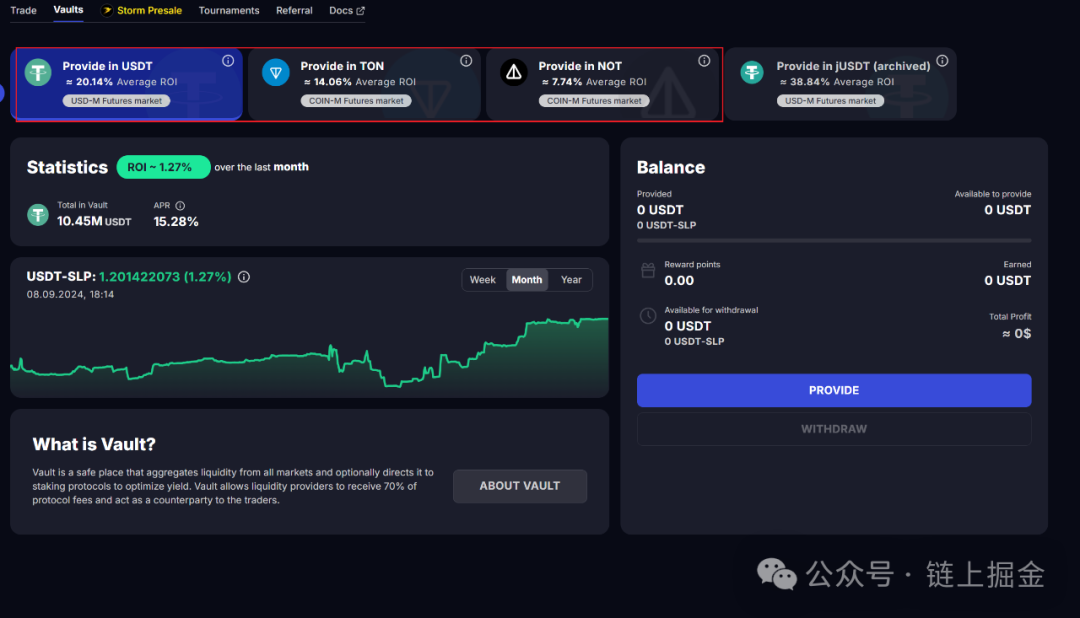1080x618 pixels.
Task: Click the NOT triangle logo on vault card
Action: click(514, 72)
